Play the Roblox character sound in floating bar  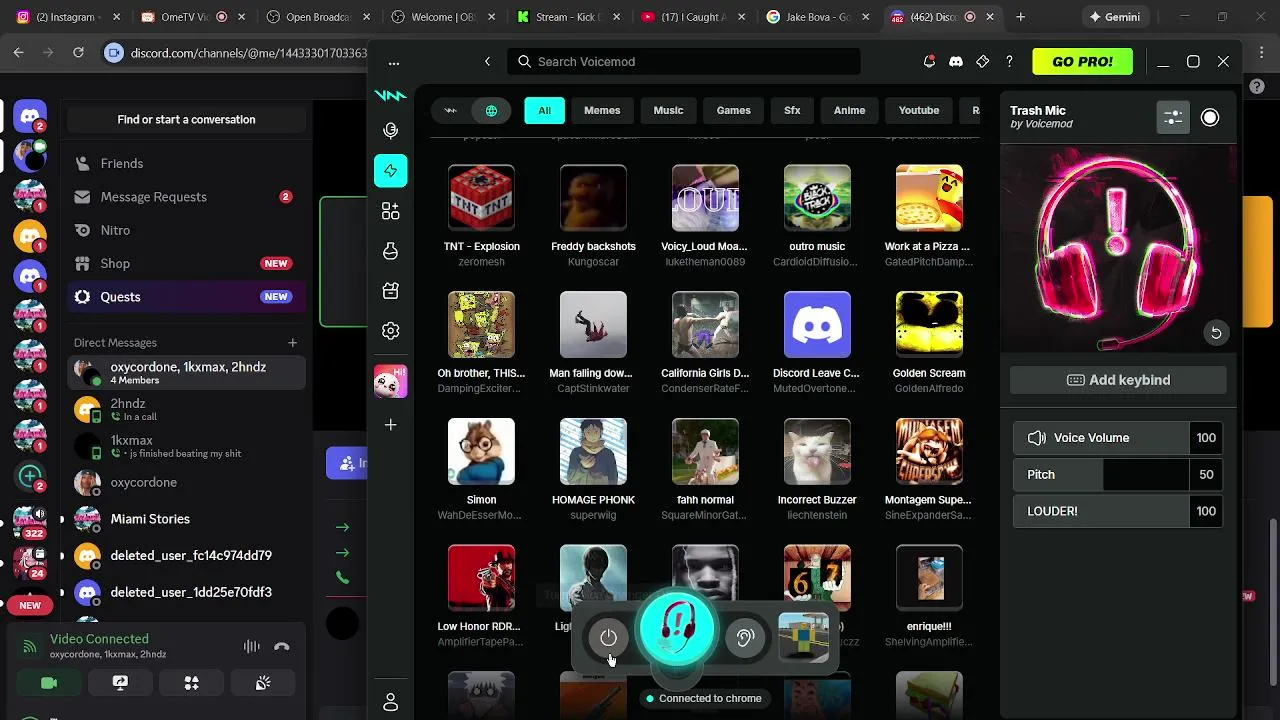[x=804, y=638]
